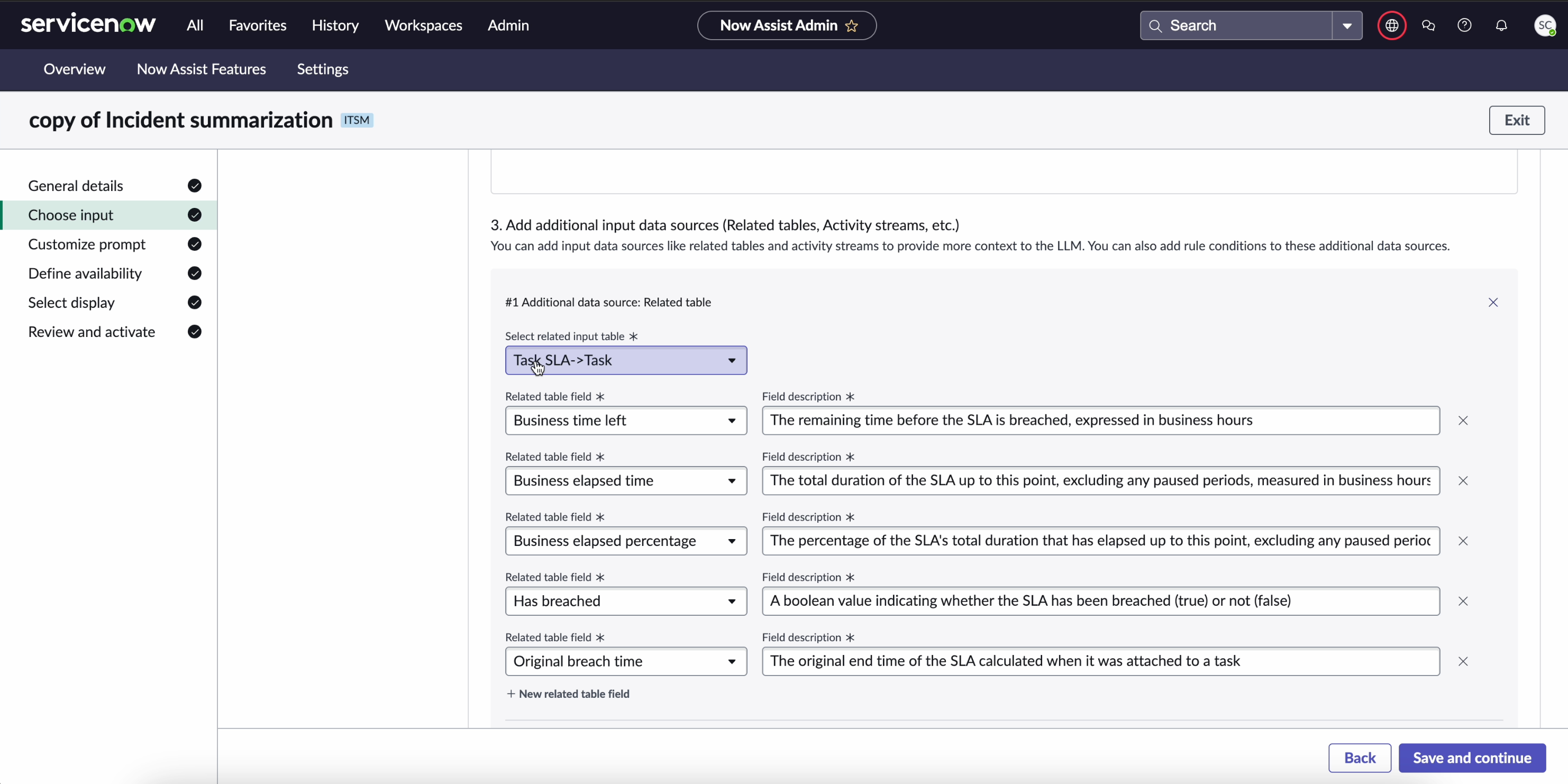Screen dimensions: 1568x784
Task: Open the Has breached field dropdown
Action: coord(626,601)
